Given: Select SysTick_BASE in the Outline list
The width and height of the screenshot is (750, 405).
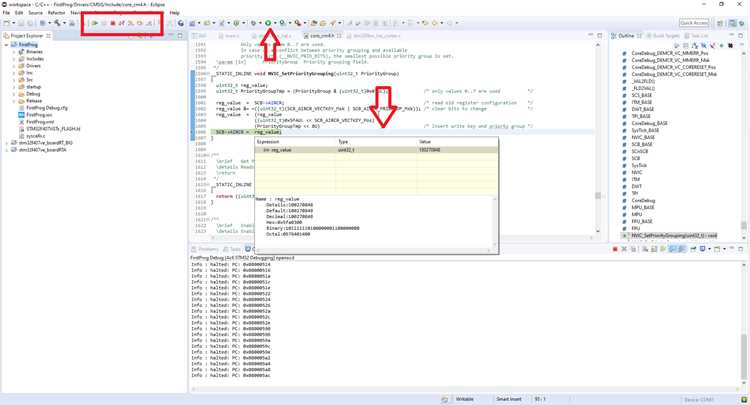Looking at the screenshot, I should click(645, 130).
